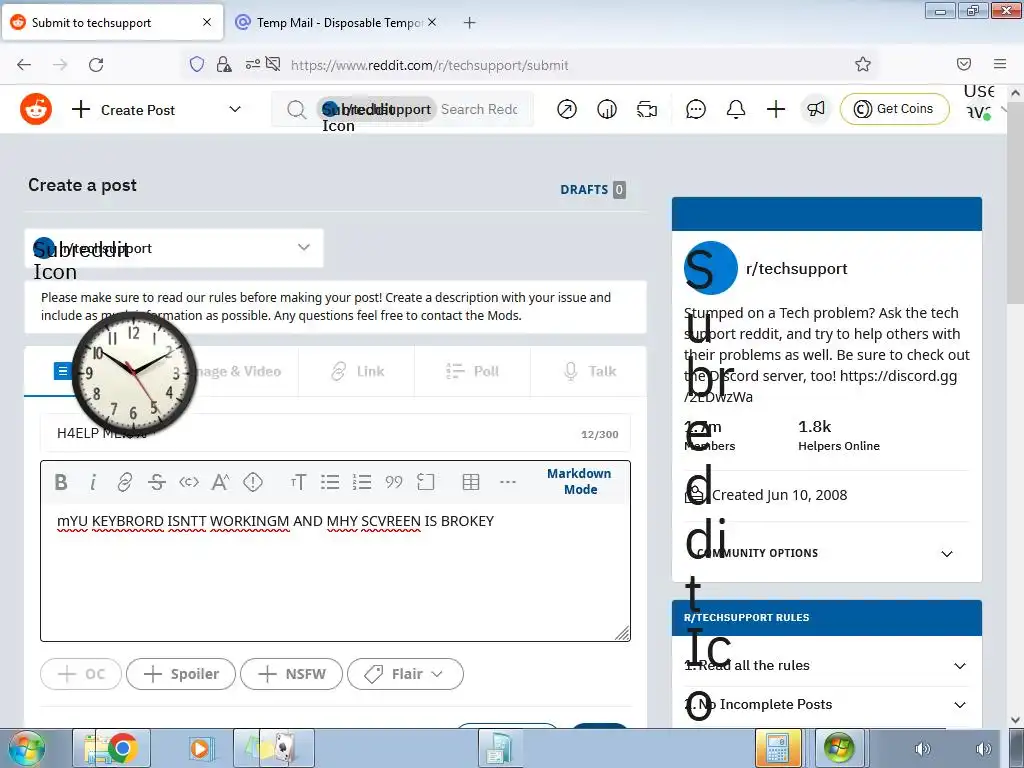Click the Get Coins button

click(895, 109)
